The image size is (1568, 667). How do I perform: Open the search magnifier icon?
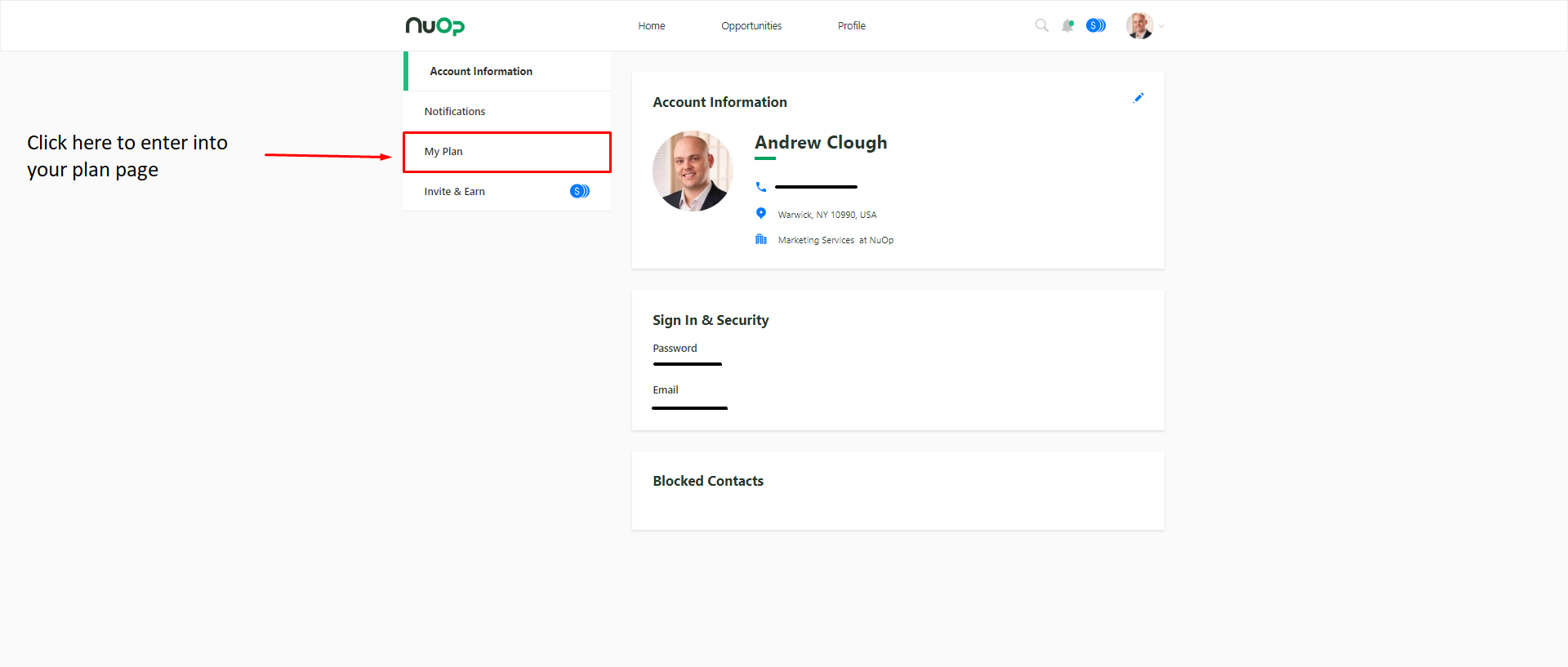(x=1041, y=25)
